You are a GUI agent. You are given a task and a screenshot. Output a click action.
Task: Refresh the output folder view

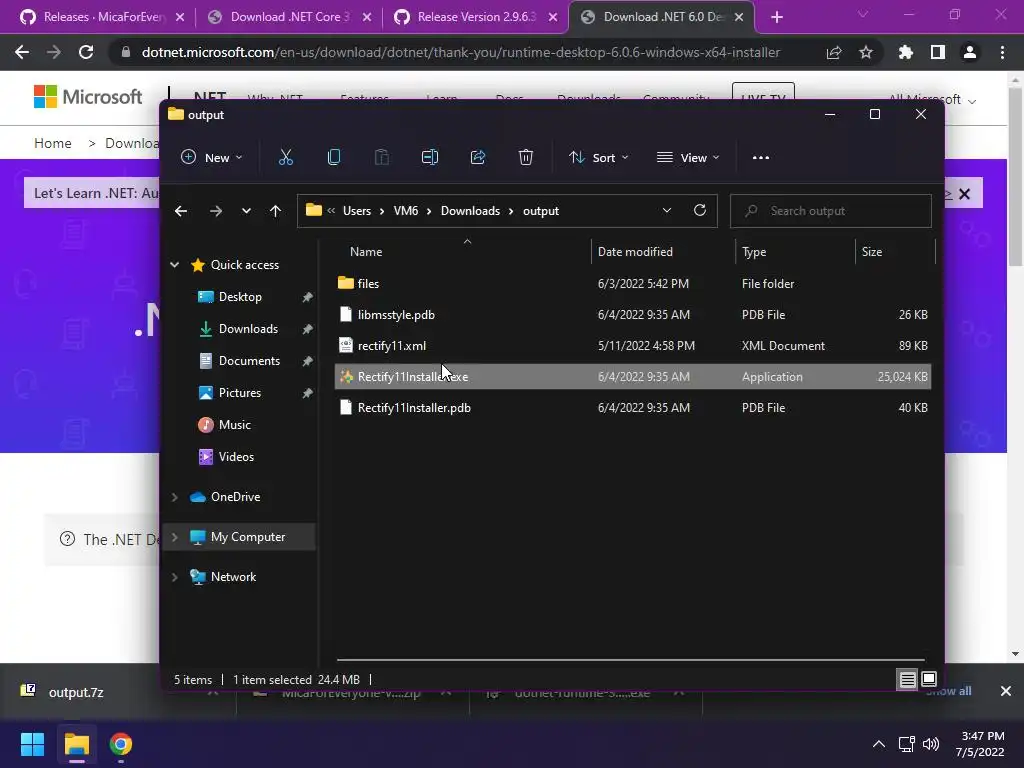tap(699, 210)
